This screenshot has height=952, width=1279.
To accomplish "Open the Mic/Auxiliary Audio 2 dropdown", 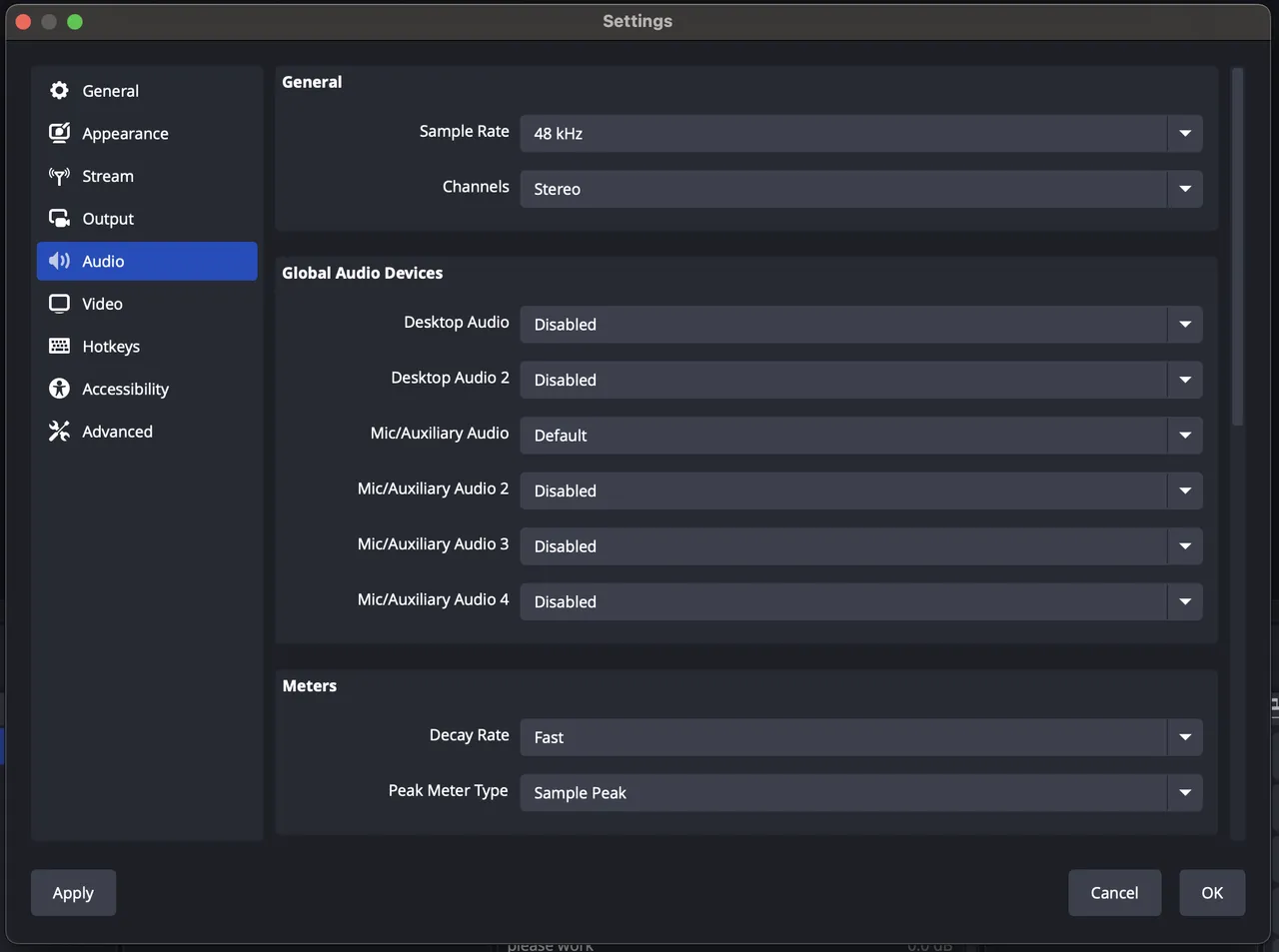I will click(861, 490).
